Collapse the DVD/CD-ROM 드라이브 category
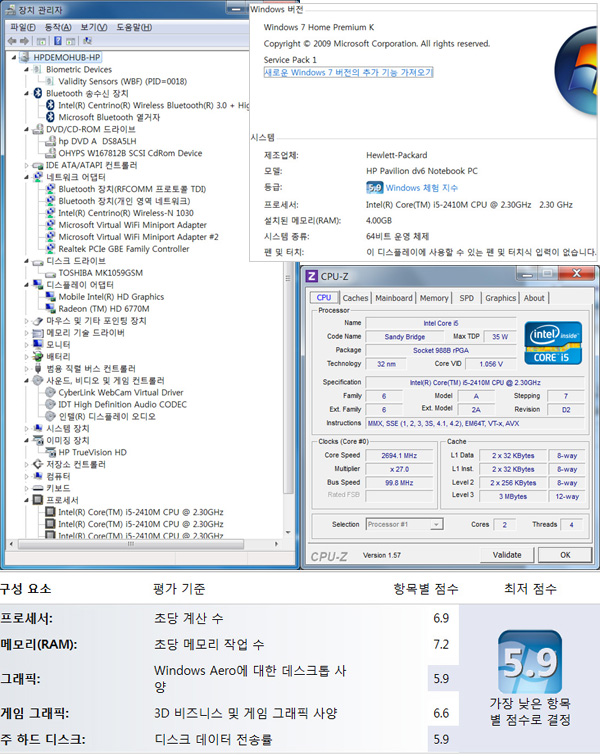The image size is (600, 756). pos(27,129)
